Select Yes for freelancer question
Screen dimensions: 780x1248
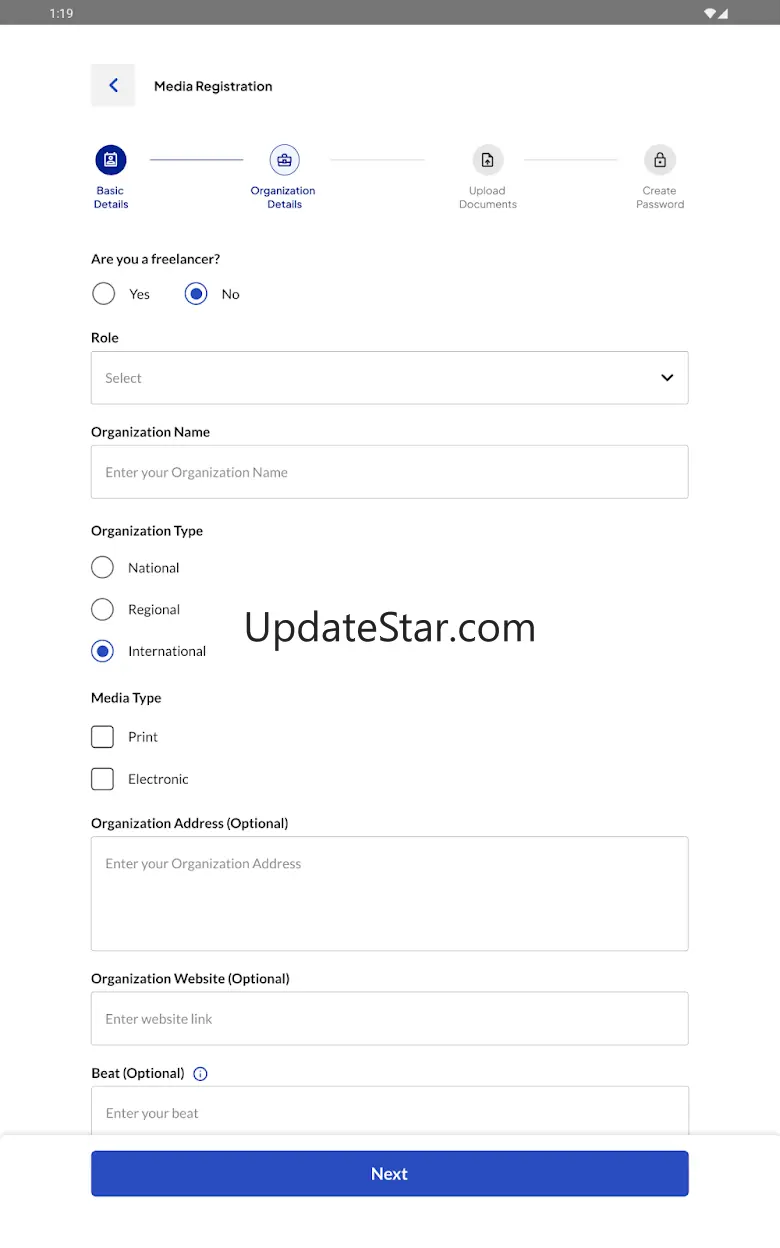(103, 294)
